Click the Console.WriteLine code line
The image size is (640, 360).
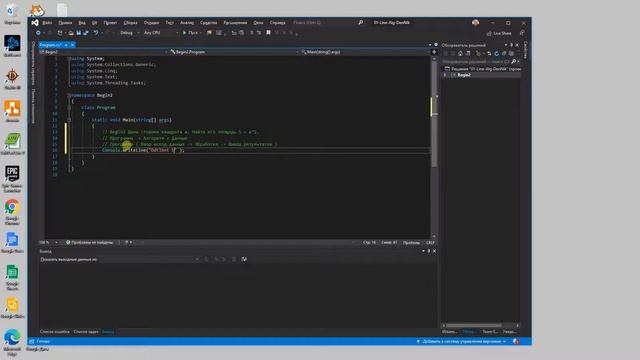tap(143, 150)
